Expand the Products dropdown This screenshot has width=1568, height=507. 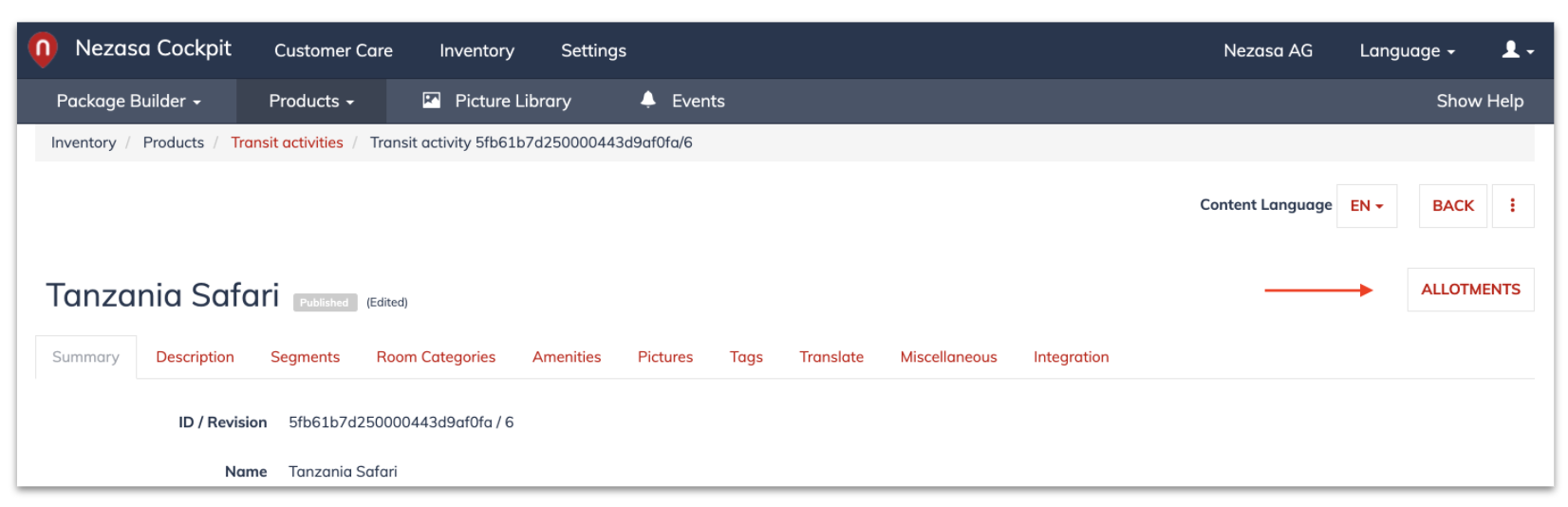pos(311,102)
